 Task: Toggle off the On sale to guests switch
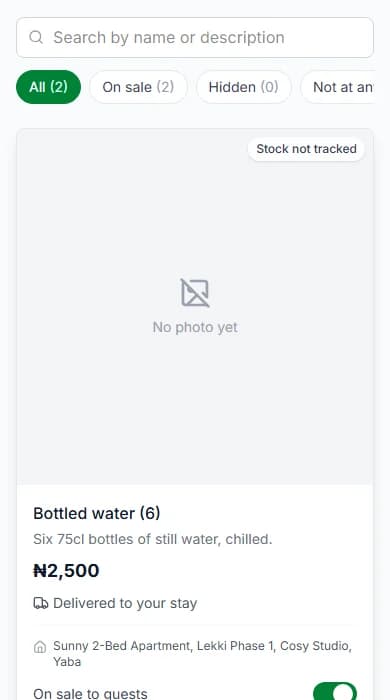pyautogui.click(x=335, y=691)
